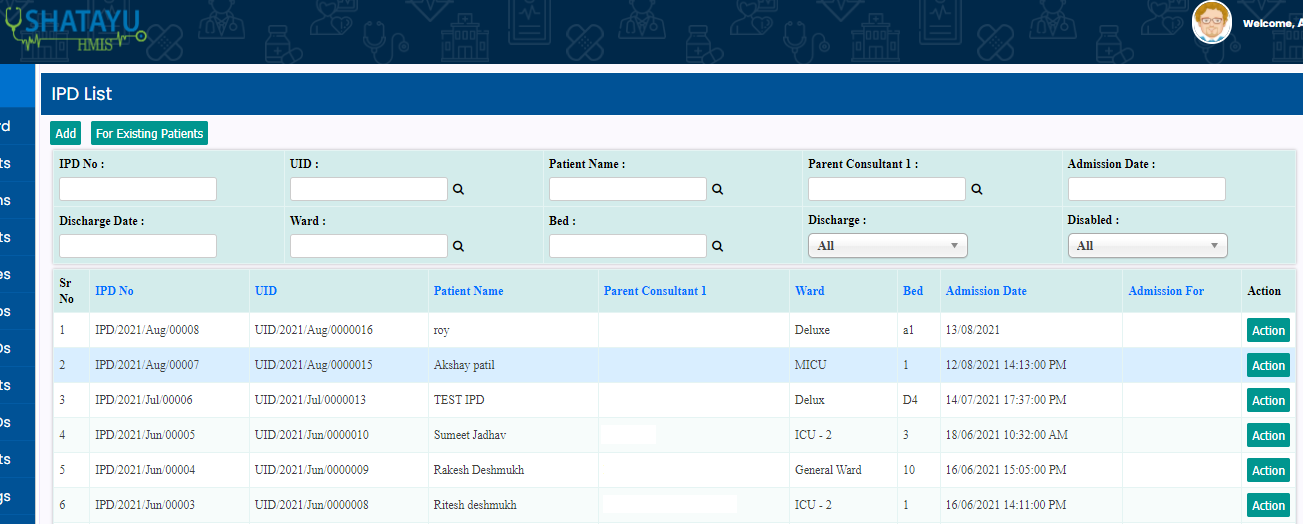The width and height of the screenshot is (1303, 524).
Task: Click the Ward search magnifier icon
Action: 458,246
